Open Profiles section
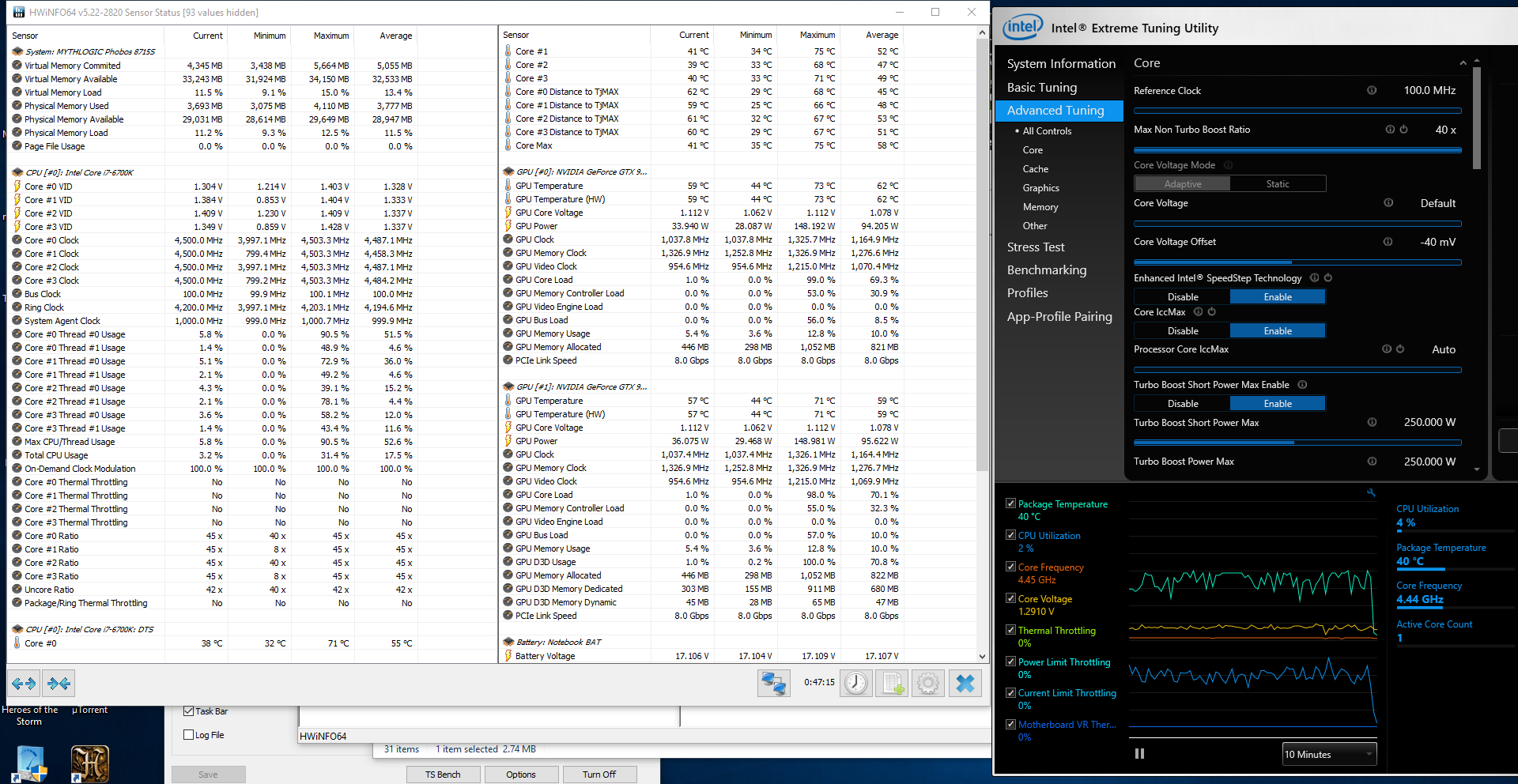The width and height of the screenshot is (1518, 784). [1028, 293]
